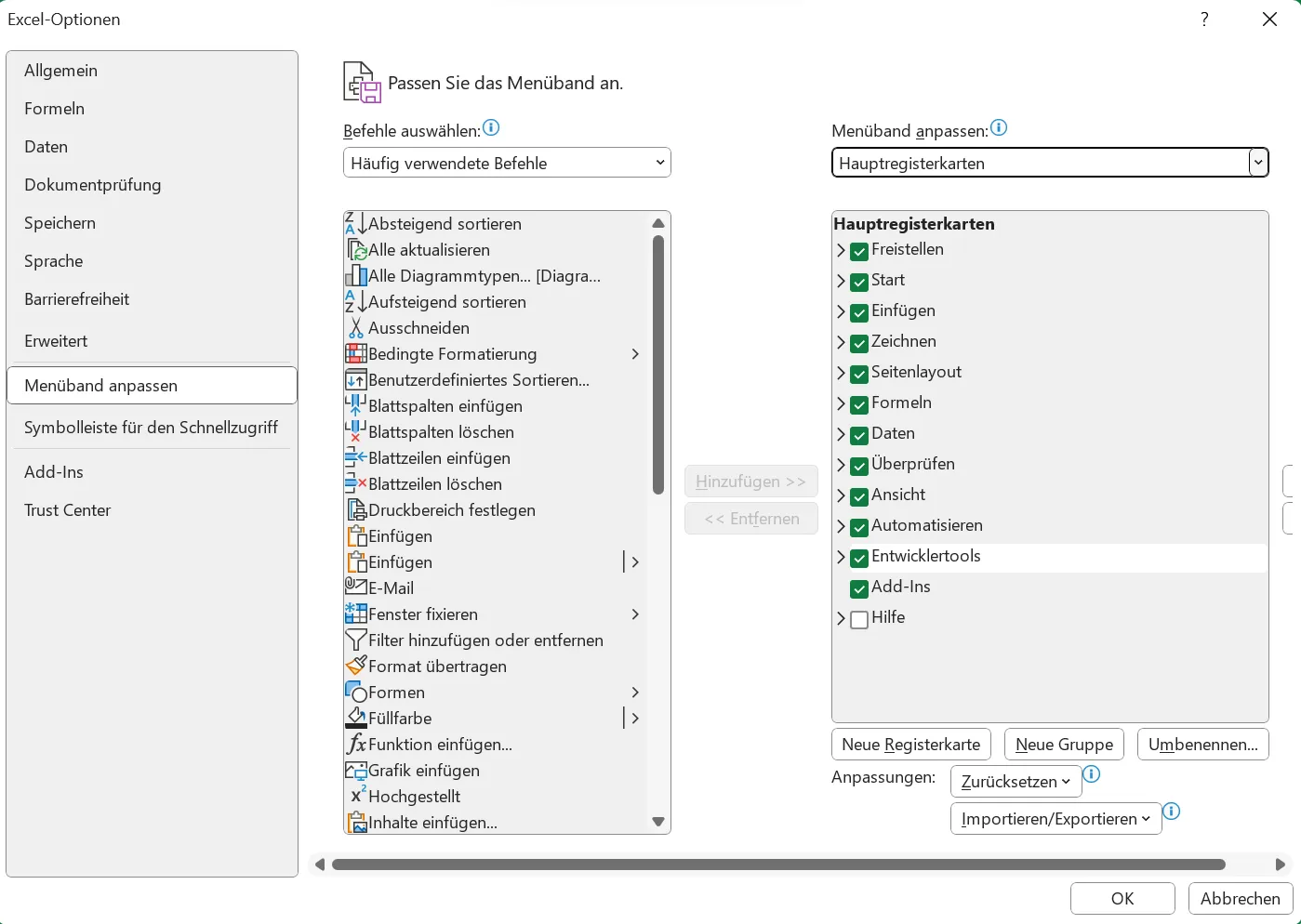This screenshot has height=924, width=1301.
Task: Enable the Hilfe tab checkbox
Action: coord(859,619)
